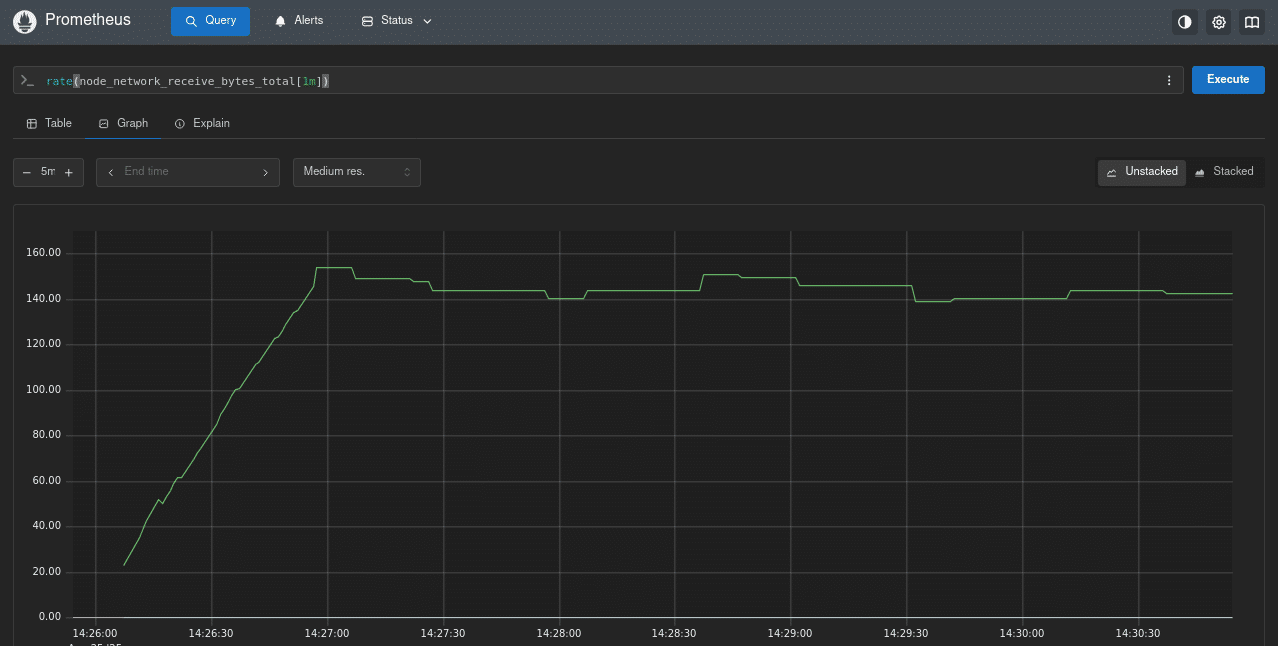The height and width of the screenshot is (646, 1278).
Task: Switch to the Explain tab
Action: click(x=202, y=123)
